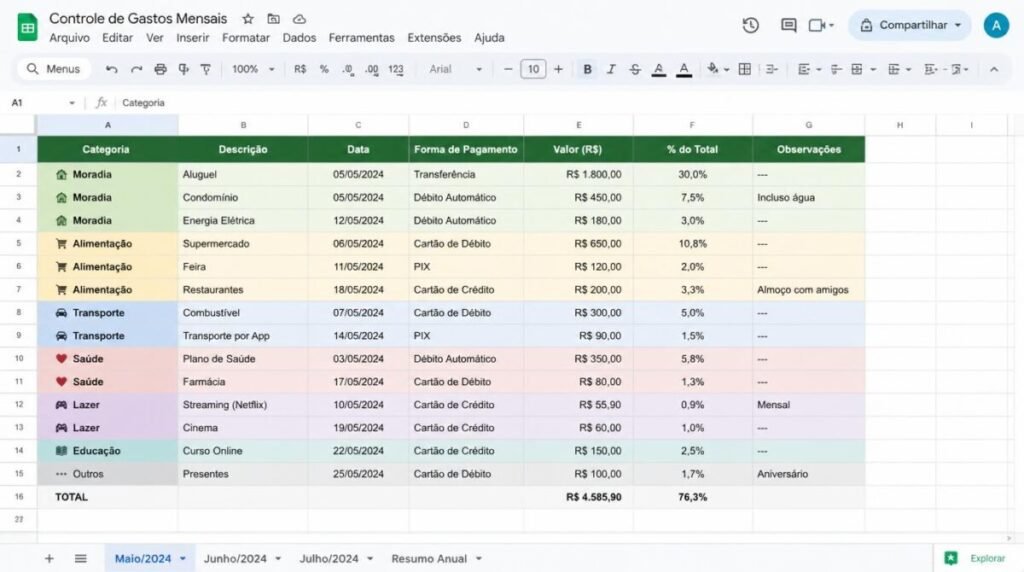Screen dimensions: 1024x572
Task: Click the merge cells icon
Action: [x=771, y=69]
